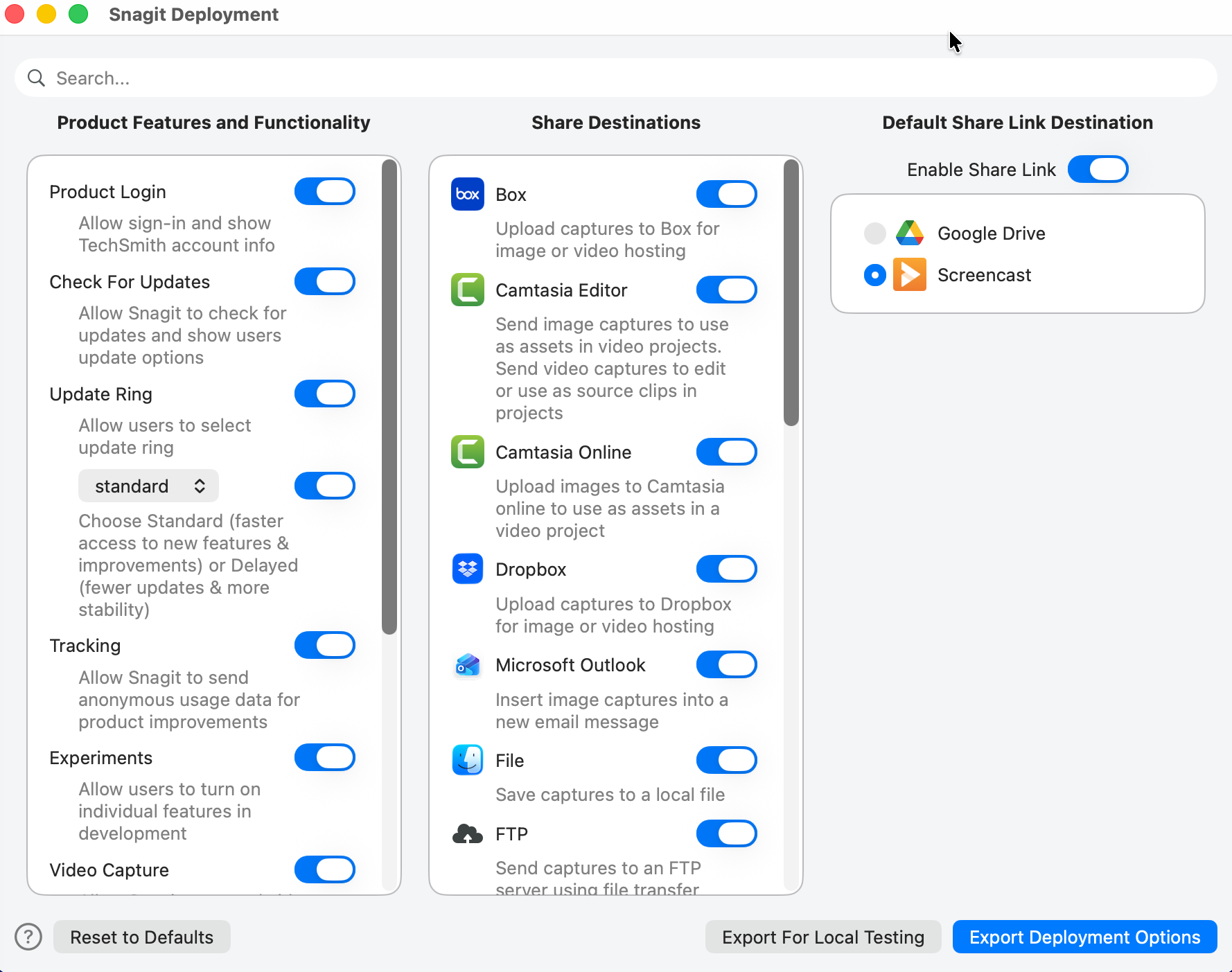Image resolution: width=1232 pixels, height=972 pixels.
Task: Select Google Drive radio button
Action: click(875, 233)
